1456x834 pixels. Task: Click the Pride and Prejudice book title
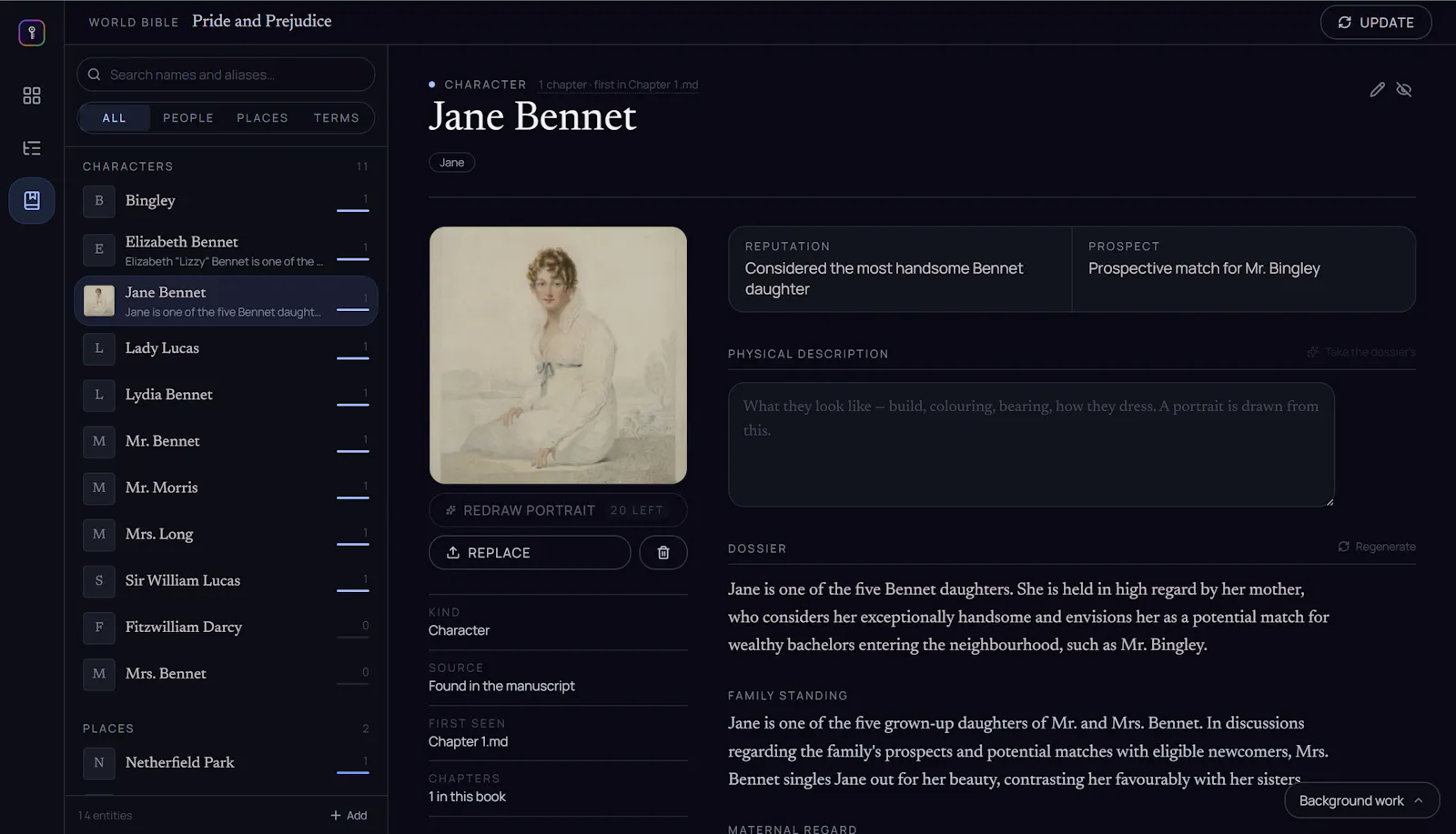[262, 21]
